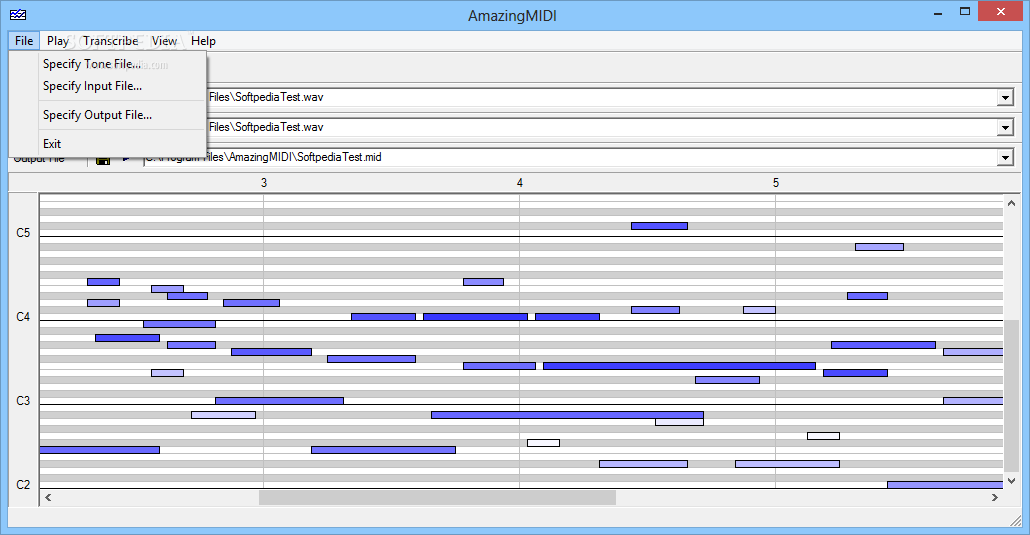The height and width of the screenshot is (535, 1030).
Task: Click the AmazingMIDI app icon in title bar
Action: (18, 14)
